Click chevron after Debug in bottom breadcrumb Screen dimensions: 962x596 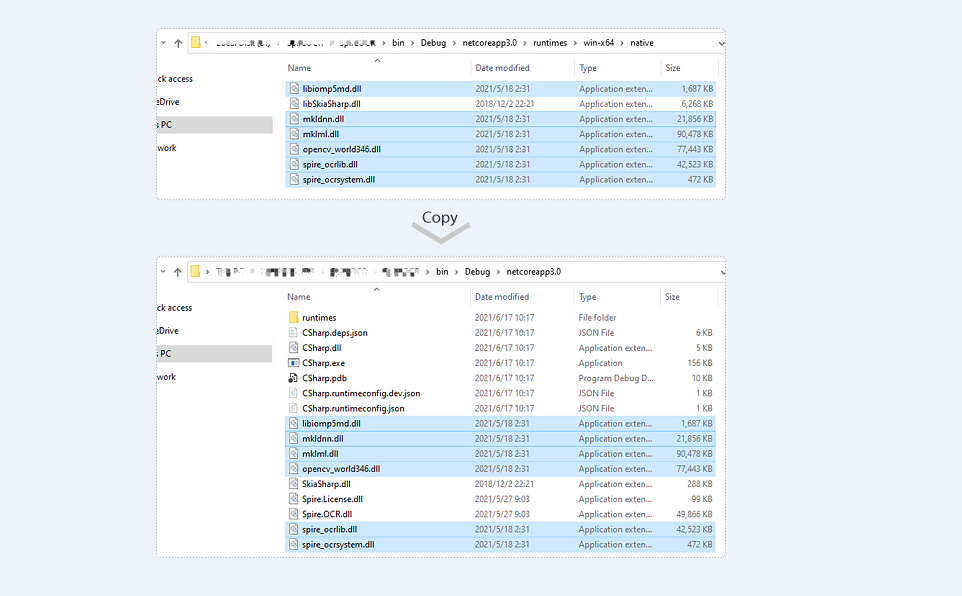(x=498, y=272)
